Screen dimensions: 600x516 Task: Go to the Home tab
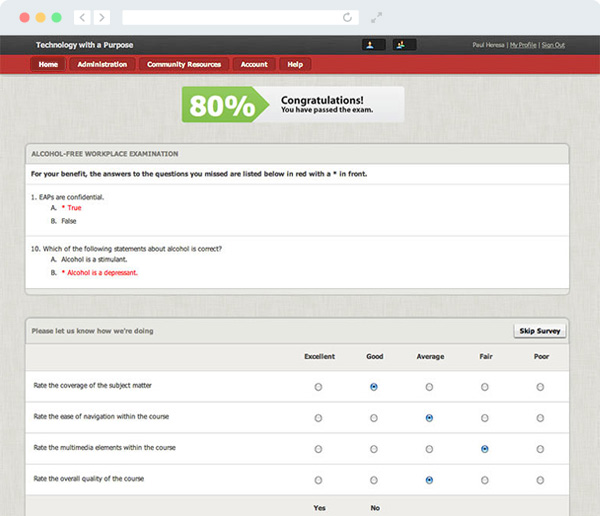48,64
